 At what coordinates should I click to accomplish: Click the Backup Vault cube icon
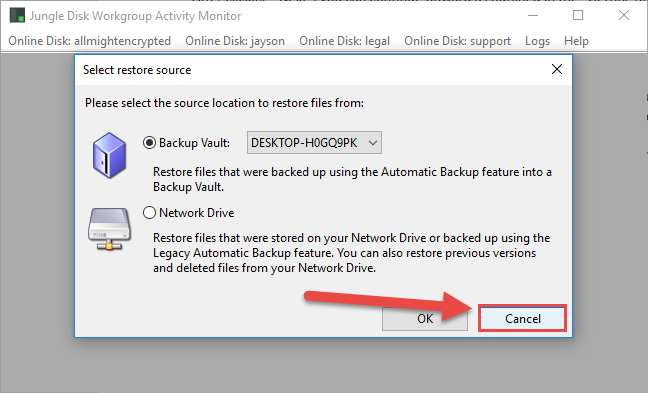tap(109, 155)
